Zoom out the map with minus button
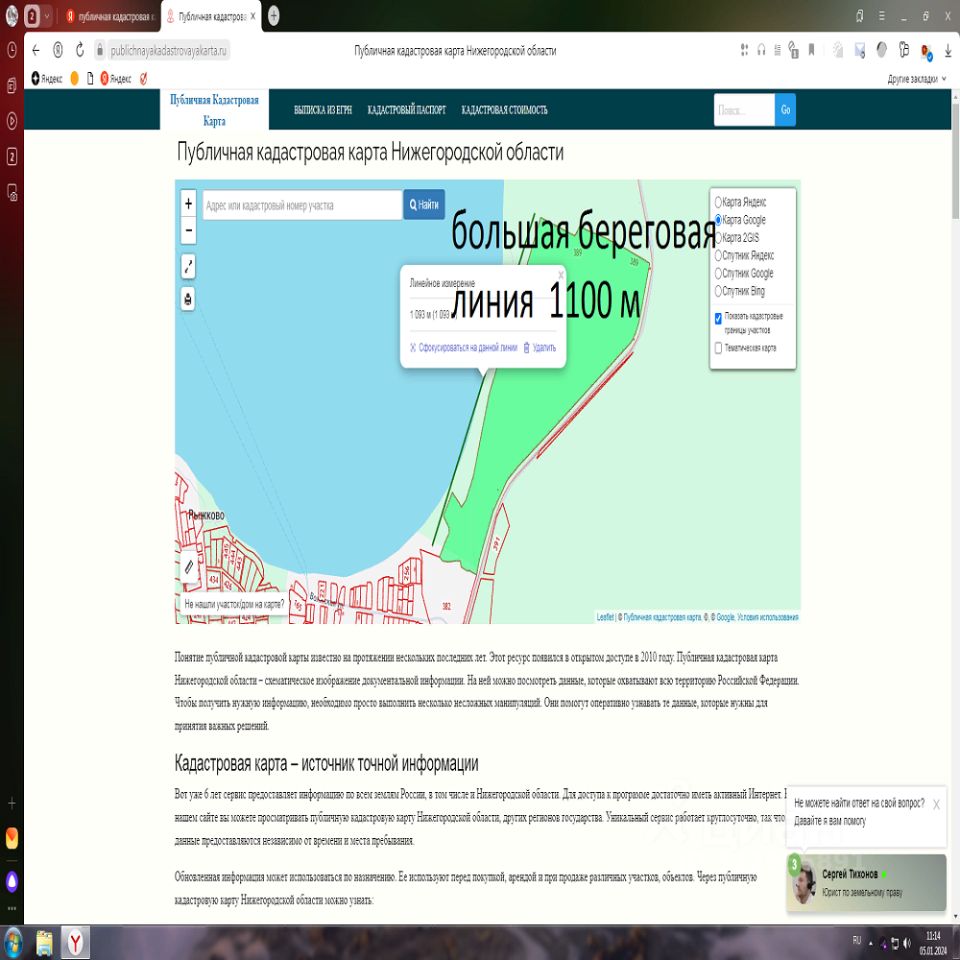The height and width of the screenshot is (960, 960). pyautogui.click(x=189, y=230)
